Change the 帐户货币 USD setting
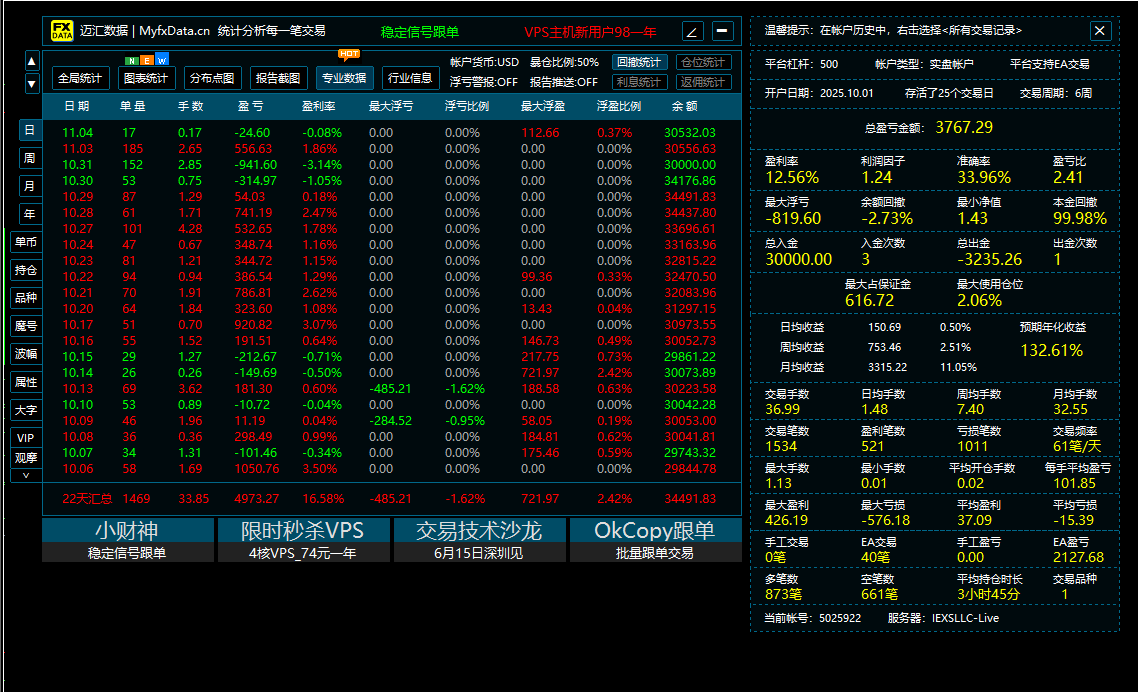 pyautogui.click(x=484, y=62)
